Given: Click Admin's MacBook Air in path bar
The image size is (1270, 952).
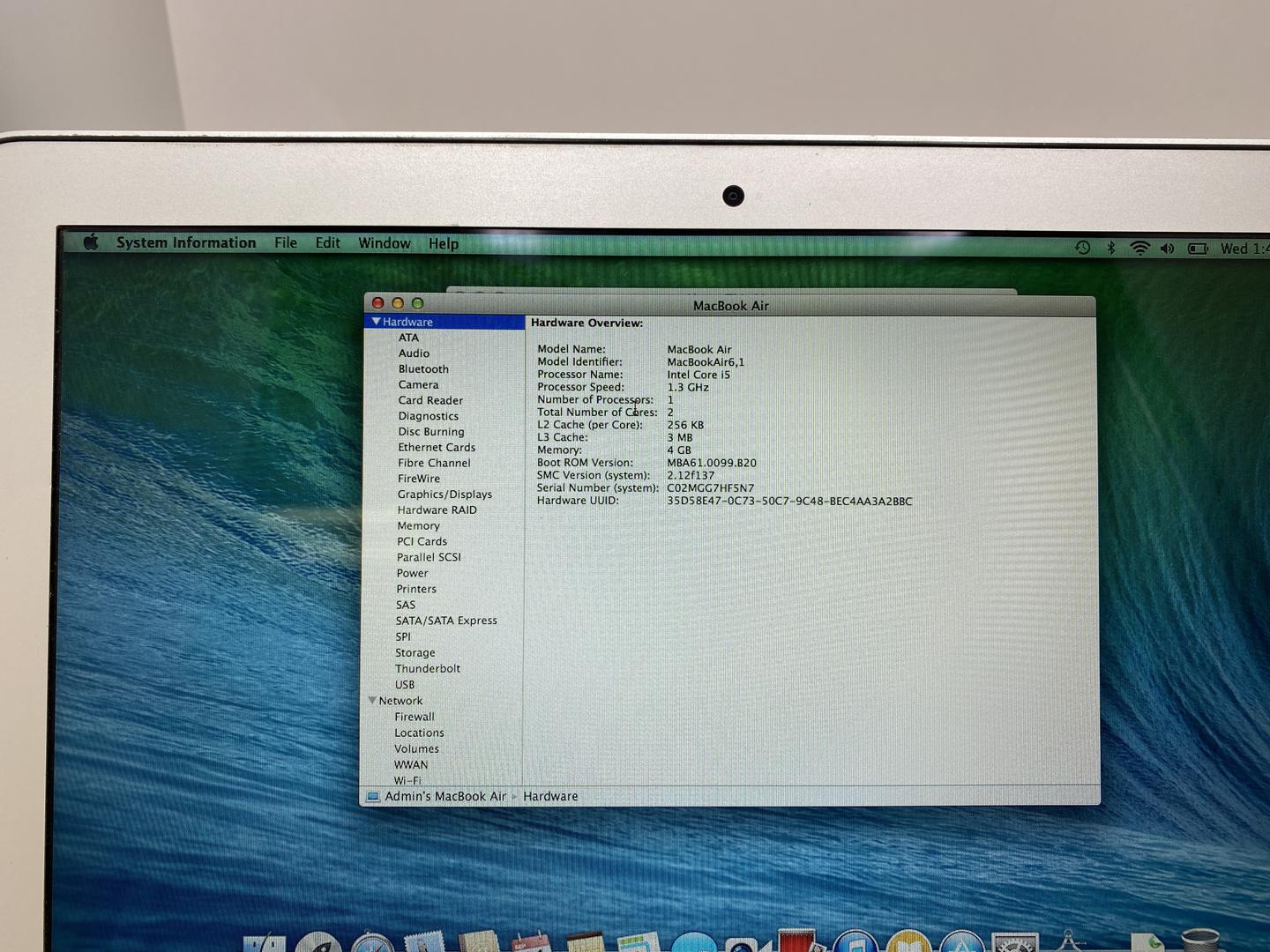Looking at the screenshot, I should click(445, 797).
